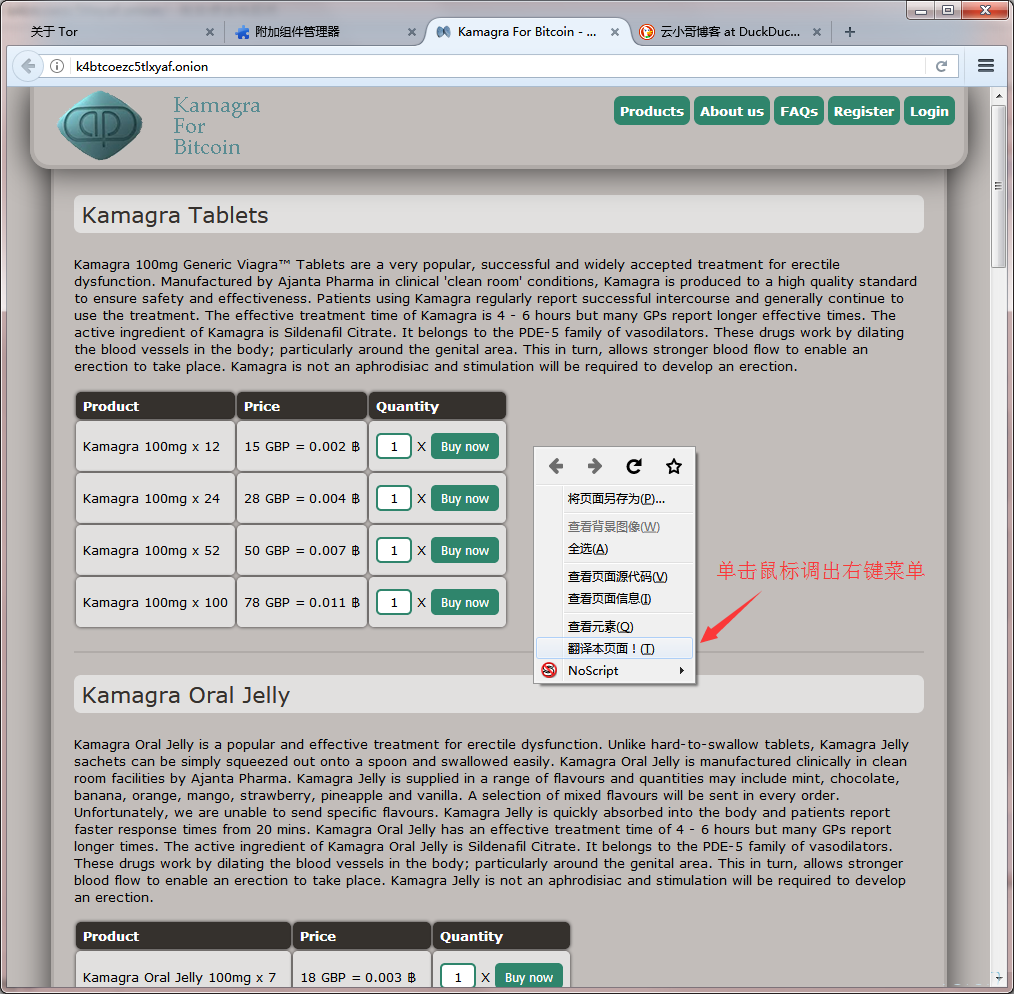Click the address bar URL field
Screen dimensions: 1014x994
[498, 66]
